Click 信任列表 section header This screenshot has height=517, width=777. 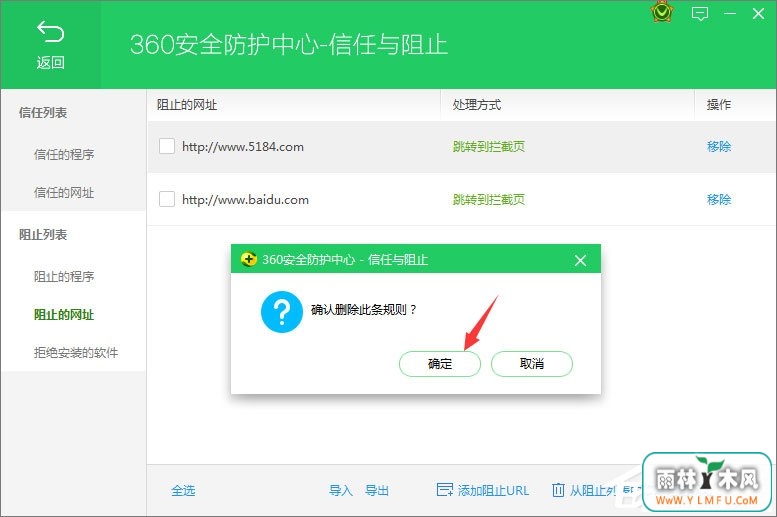(x=43, y=113)
